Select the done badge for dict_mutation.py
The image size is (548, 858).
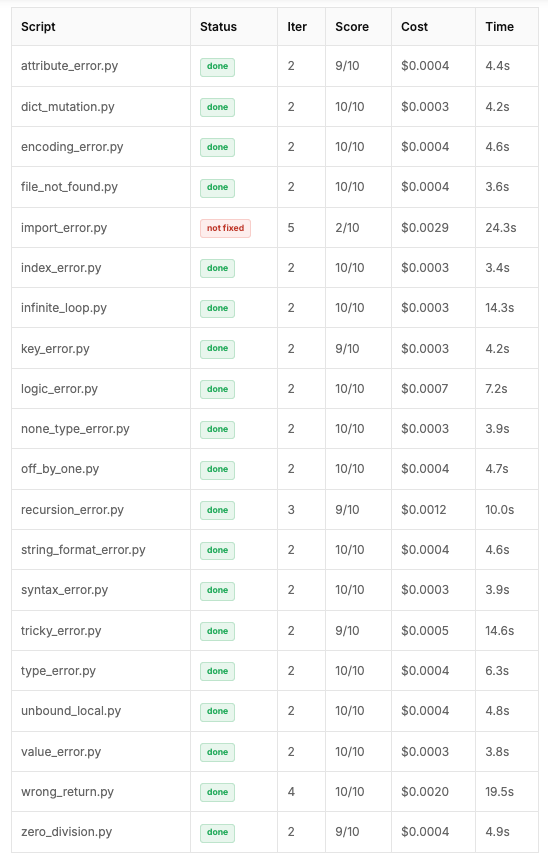point(217,107)
